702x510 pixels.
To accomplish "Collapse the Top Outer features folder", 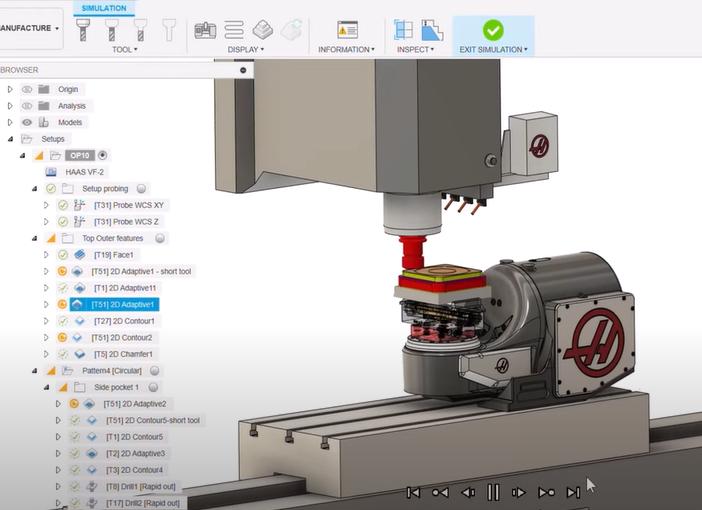I will [x=34, y=239].
